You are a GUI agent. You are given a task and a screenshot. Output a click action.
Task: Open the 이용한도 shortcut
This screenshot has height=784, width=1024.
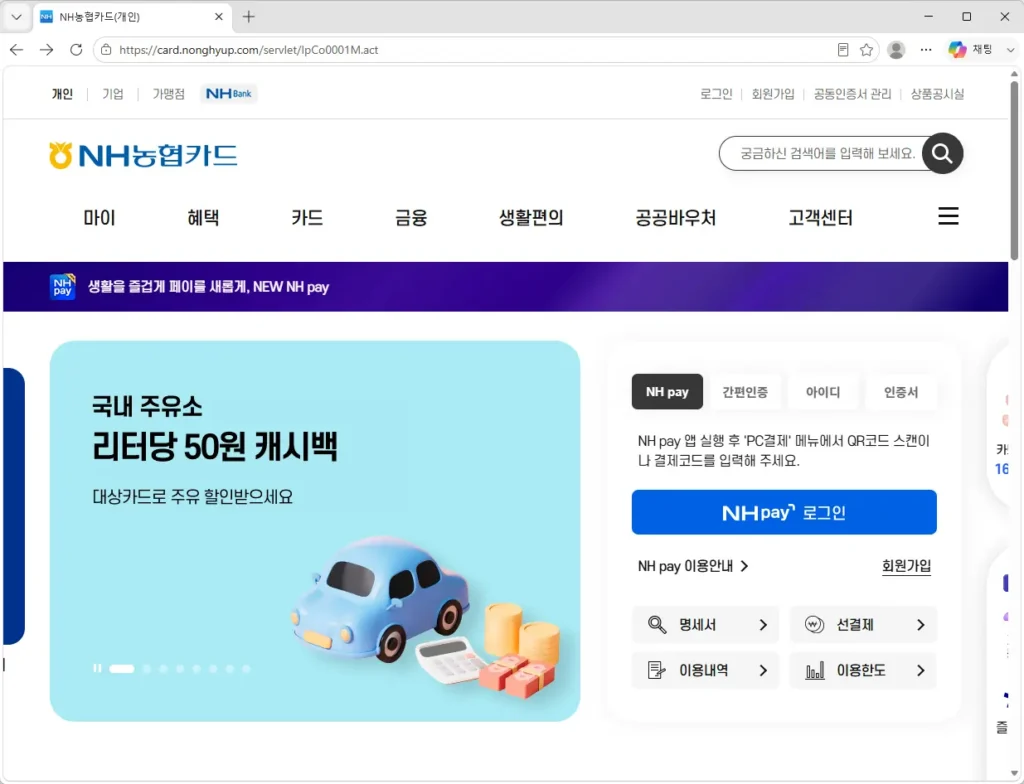point(863,670)
